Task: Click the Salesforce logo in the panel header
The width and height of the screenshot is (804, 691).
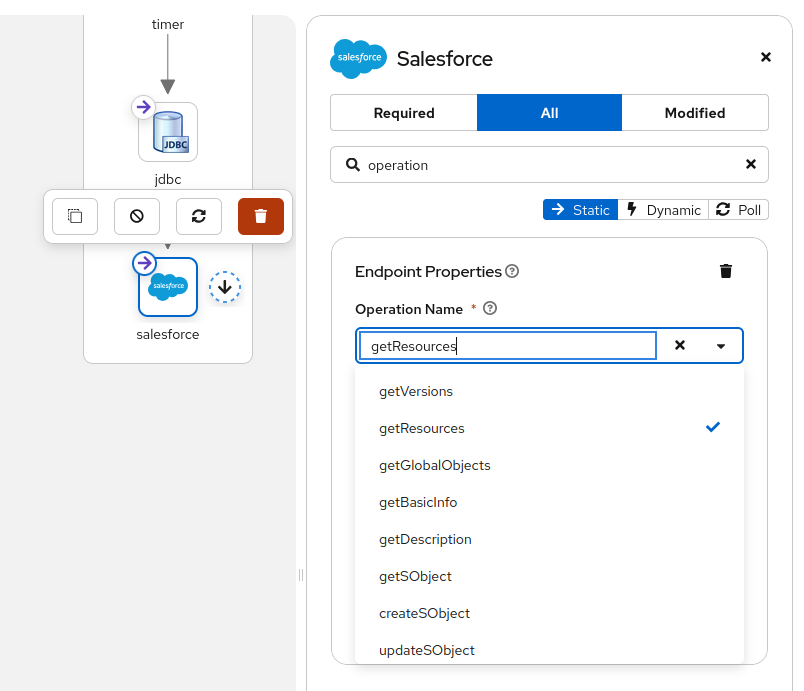Action: tap(357, 59)
